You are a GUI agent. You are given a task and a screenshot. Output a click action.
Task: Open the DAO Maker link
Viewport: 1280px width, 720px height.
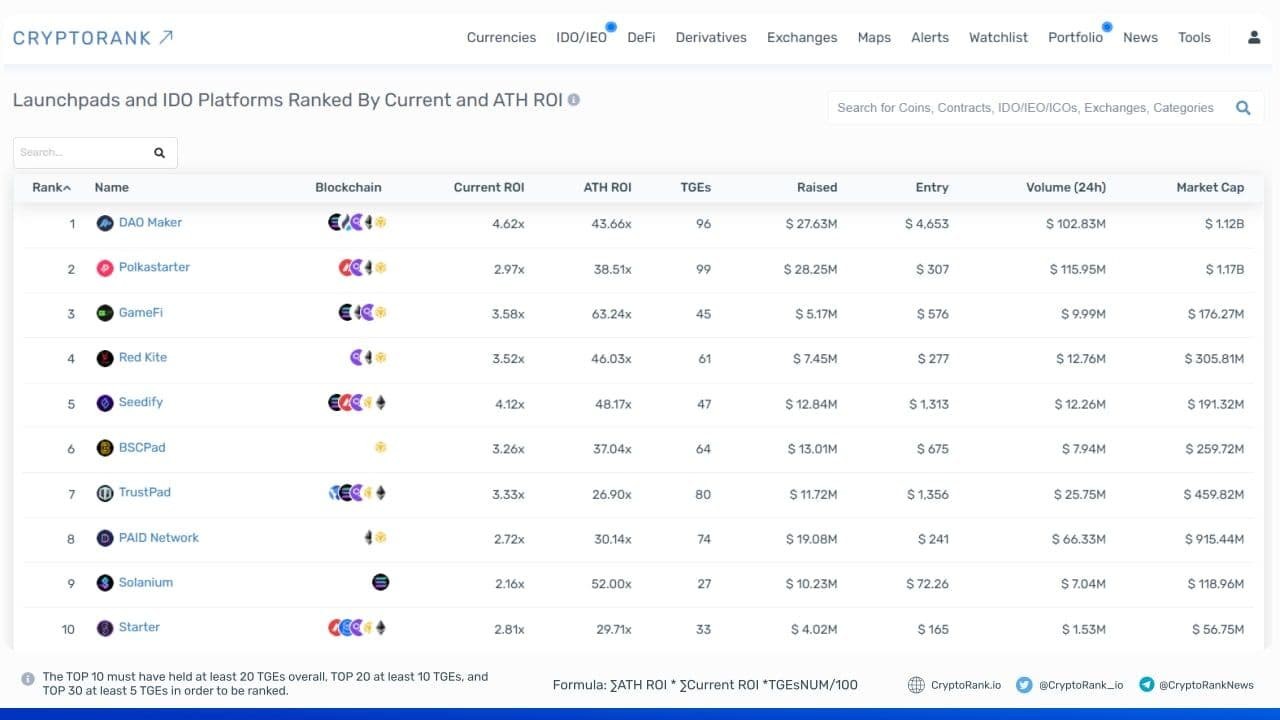pyautogui.click(x=150, y=222)
